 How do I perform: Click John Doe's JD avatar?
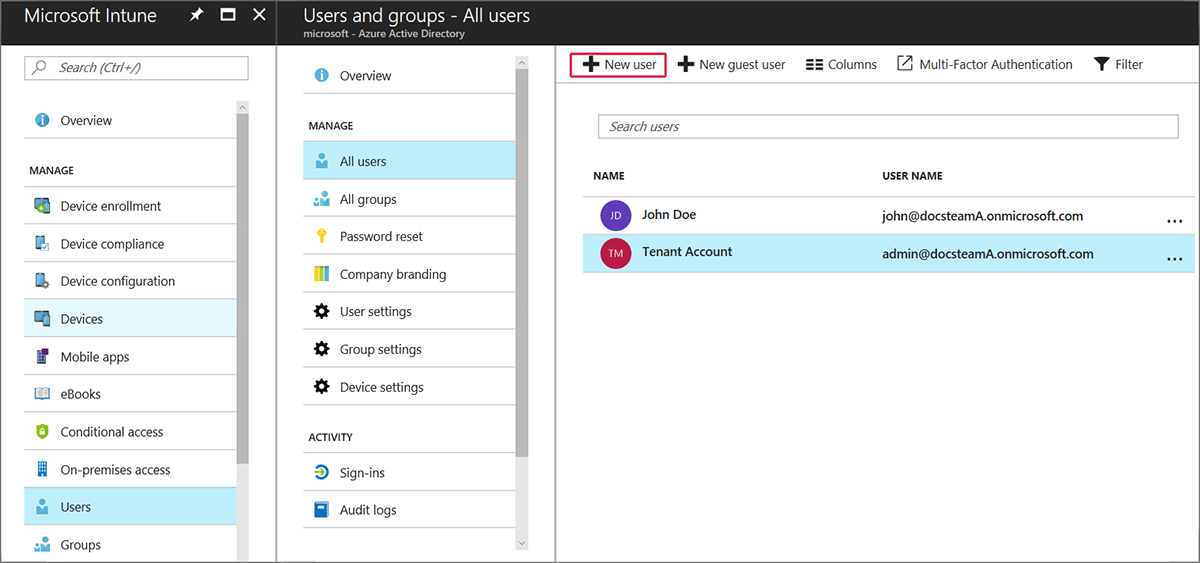point(615,215)
